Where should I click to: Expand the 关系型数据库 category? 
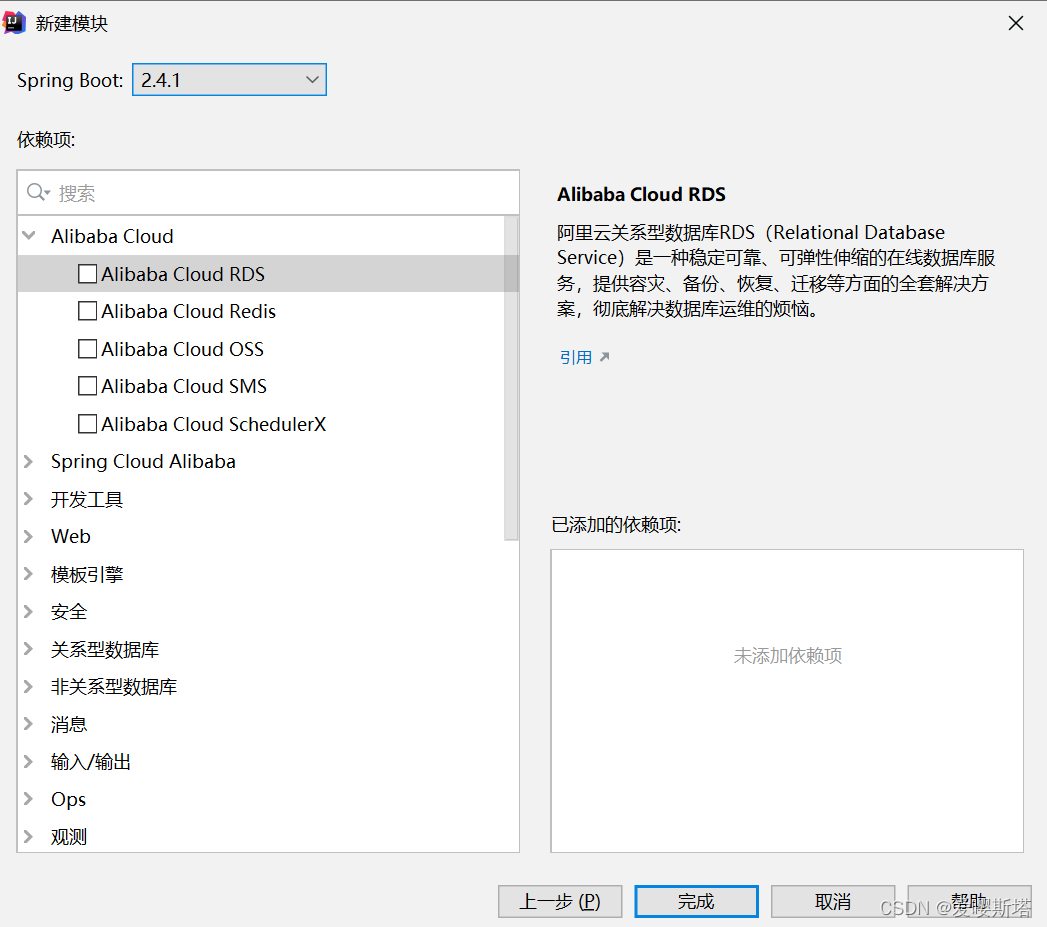tap(29, 648)
